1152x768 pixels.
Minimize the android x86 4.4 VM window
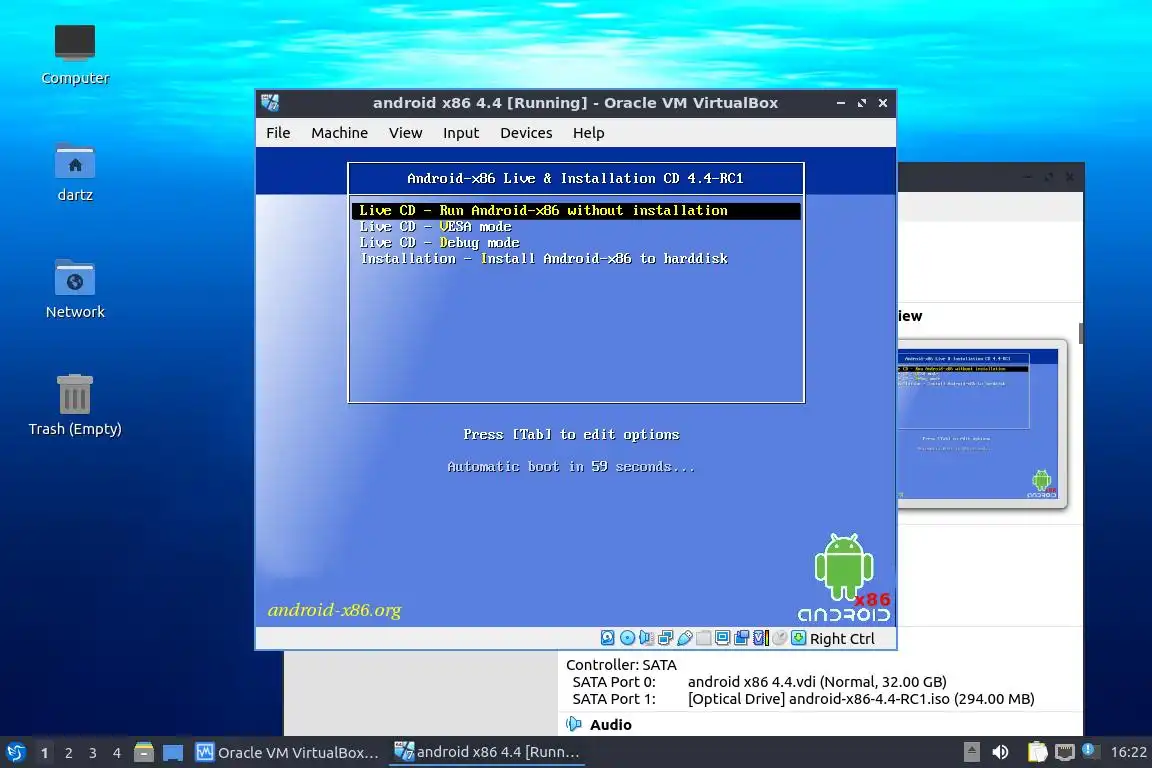point(840,103)
